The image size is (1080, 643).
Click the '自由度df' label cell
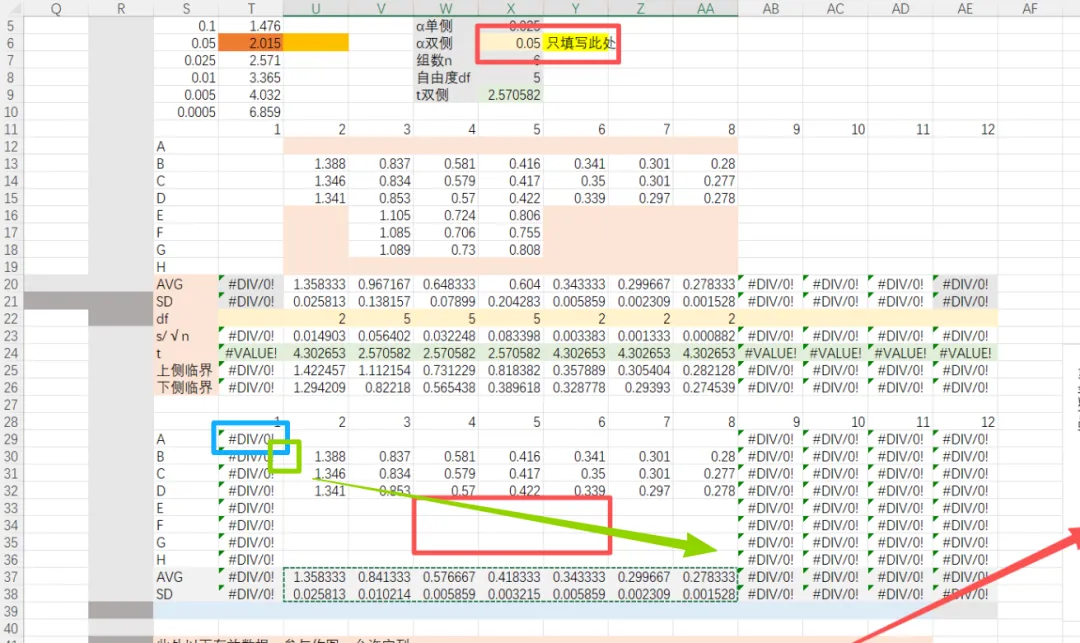coord(446,78)
